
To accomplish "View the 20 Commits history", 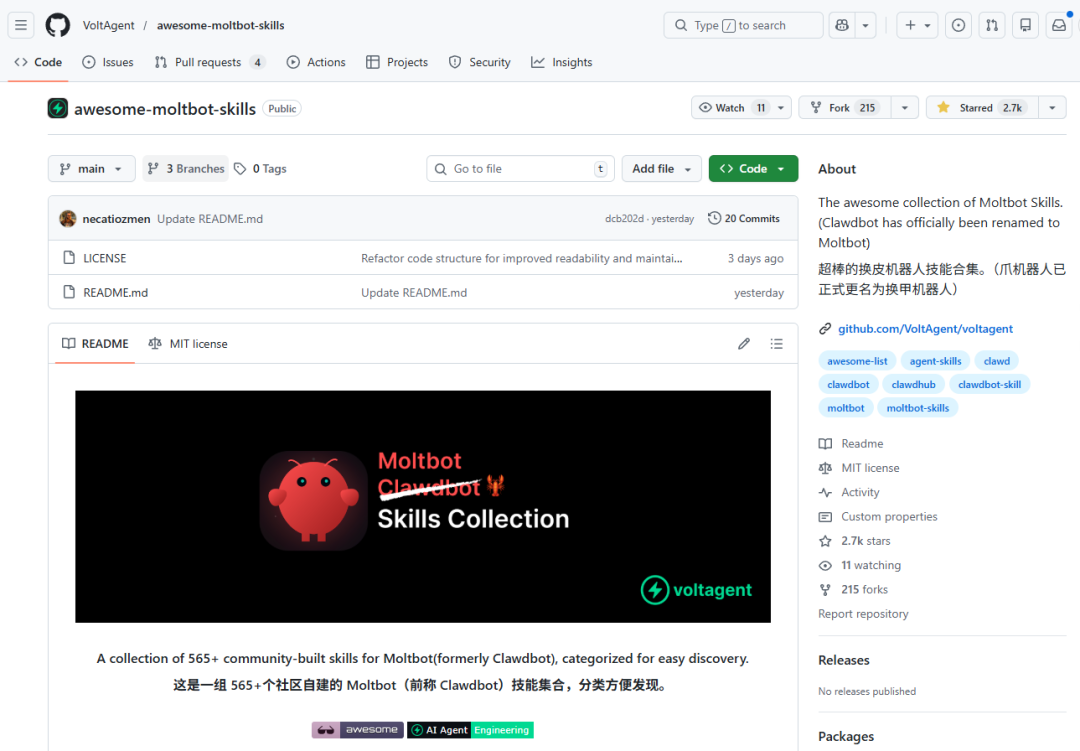I will pyautogui.click(x=744, y=218).
